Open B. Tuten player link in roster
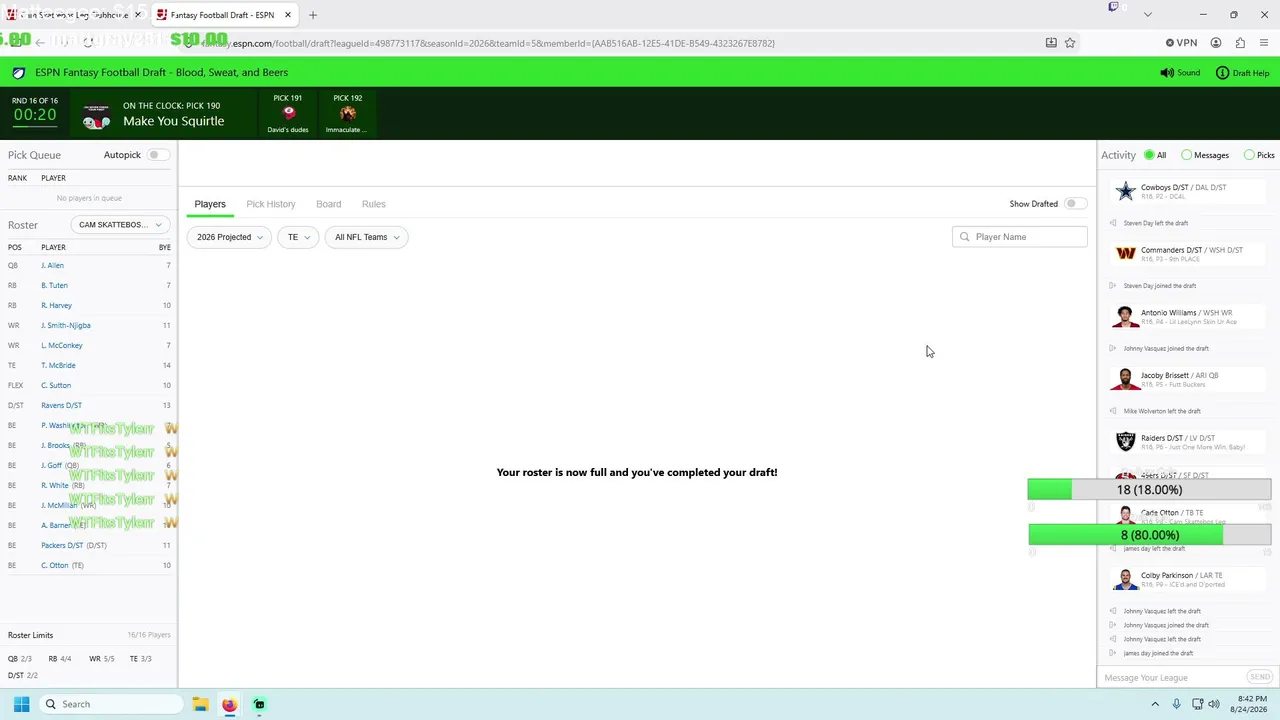The height and width of the screenshot is (720, 1280). pos(54,285)
